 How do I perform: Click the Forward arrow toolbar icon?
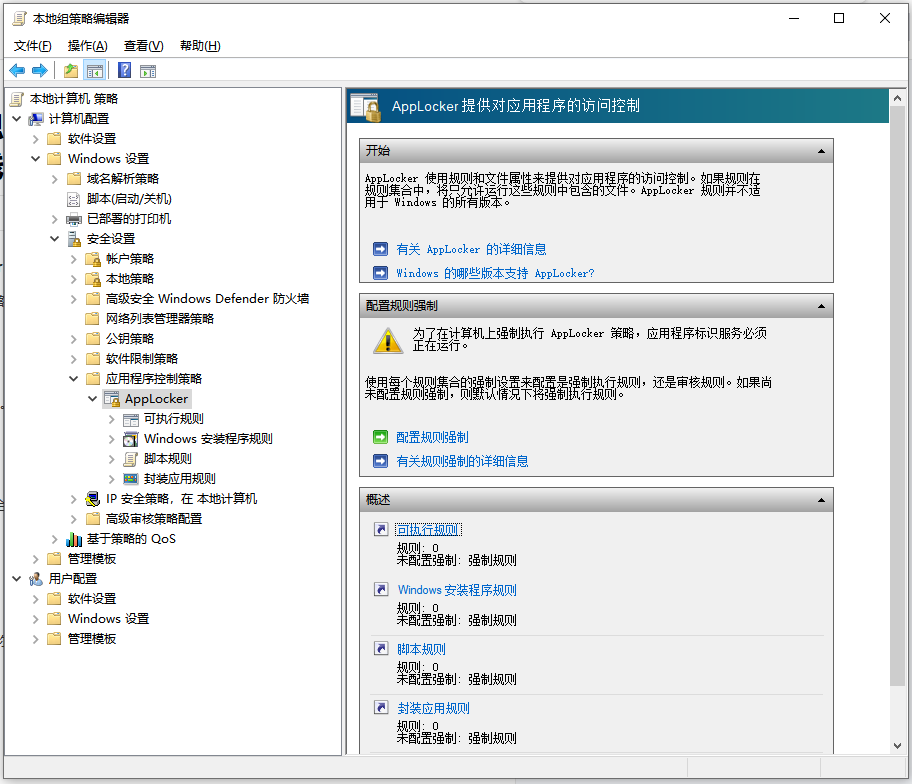40,71
